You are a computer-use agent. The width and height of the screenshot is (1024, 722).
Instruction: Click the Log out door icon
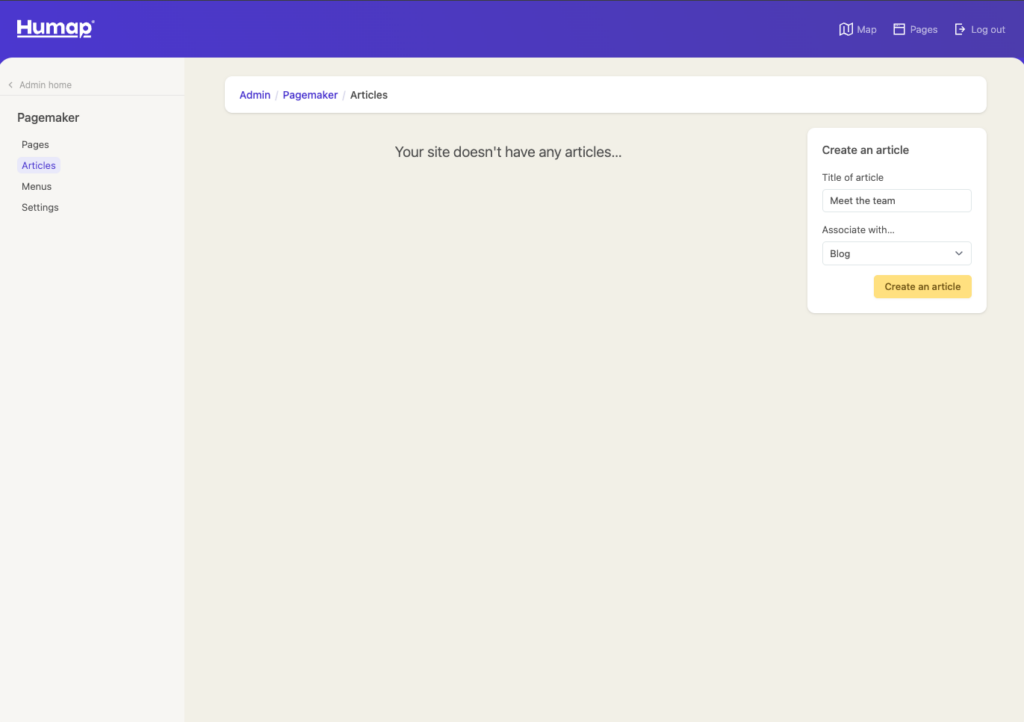pyautogui.click(x=960, y=30)
